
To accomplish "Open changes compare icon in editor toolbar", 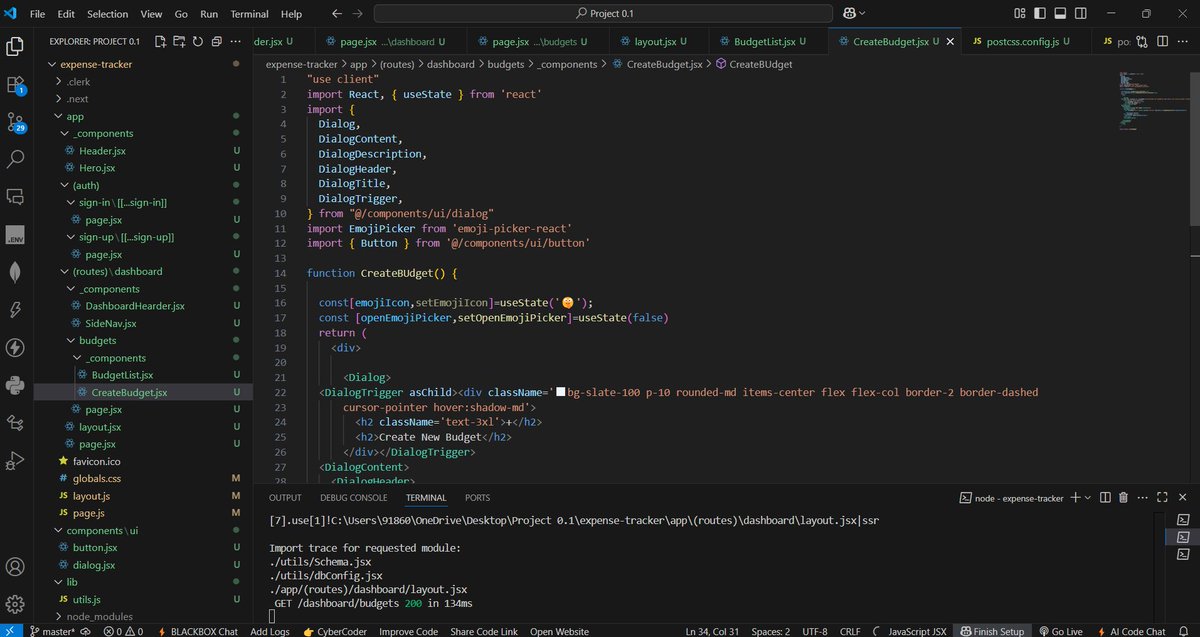I will 1142,42.
